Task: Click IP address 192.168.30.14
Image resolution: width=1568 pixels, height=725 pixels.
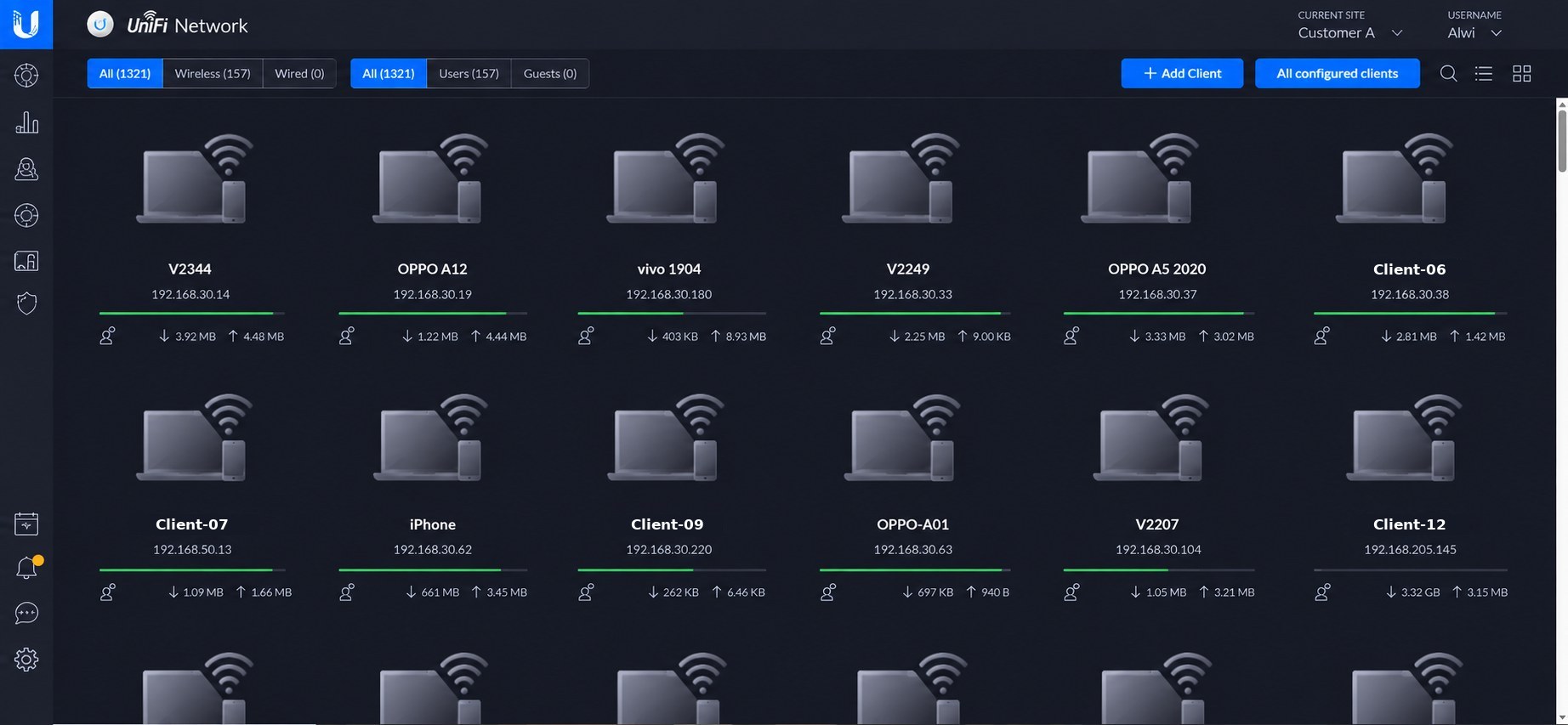Action: pyautogui.click(x=190, y=294)
